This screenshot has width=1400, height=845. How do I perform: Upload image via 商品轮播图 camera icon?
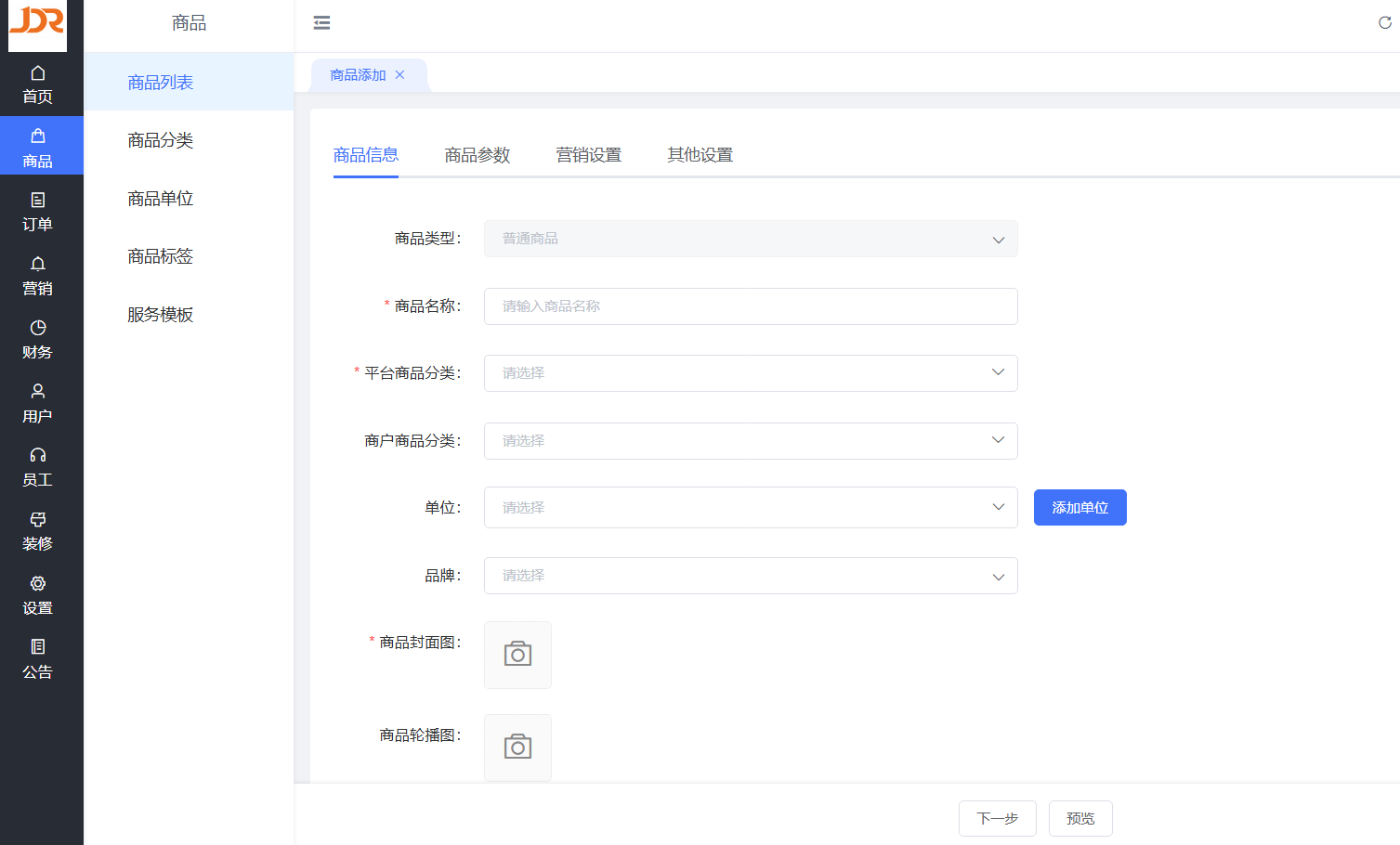tap(517, 747)
